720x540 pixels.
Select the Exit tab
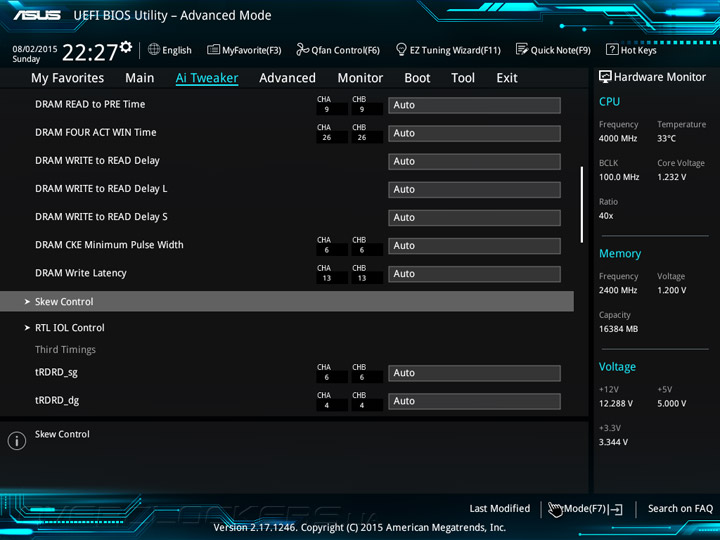(507, 78)
